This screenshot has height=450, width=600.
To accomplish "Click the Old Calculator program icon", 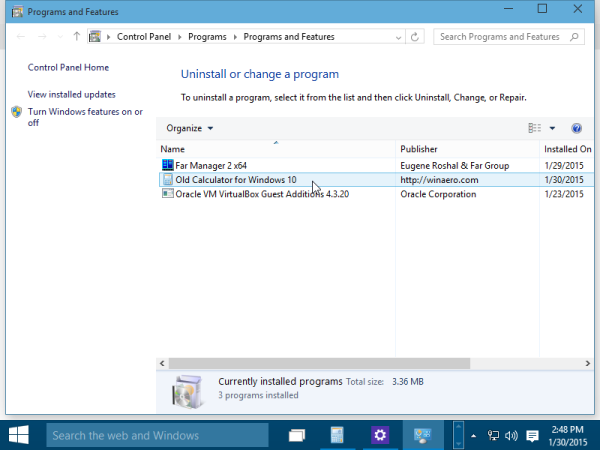I will [x=168, y=179].
